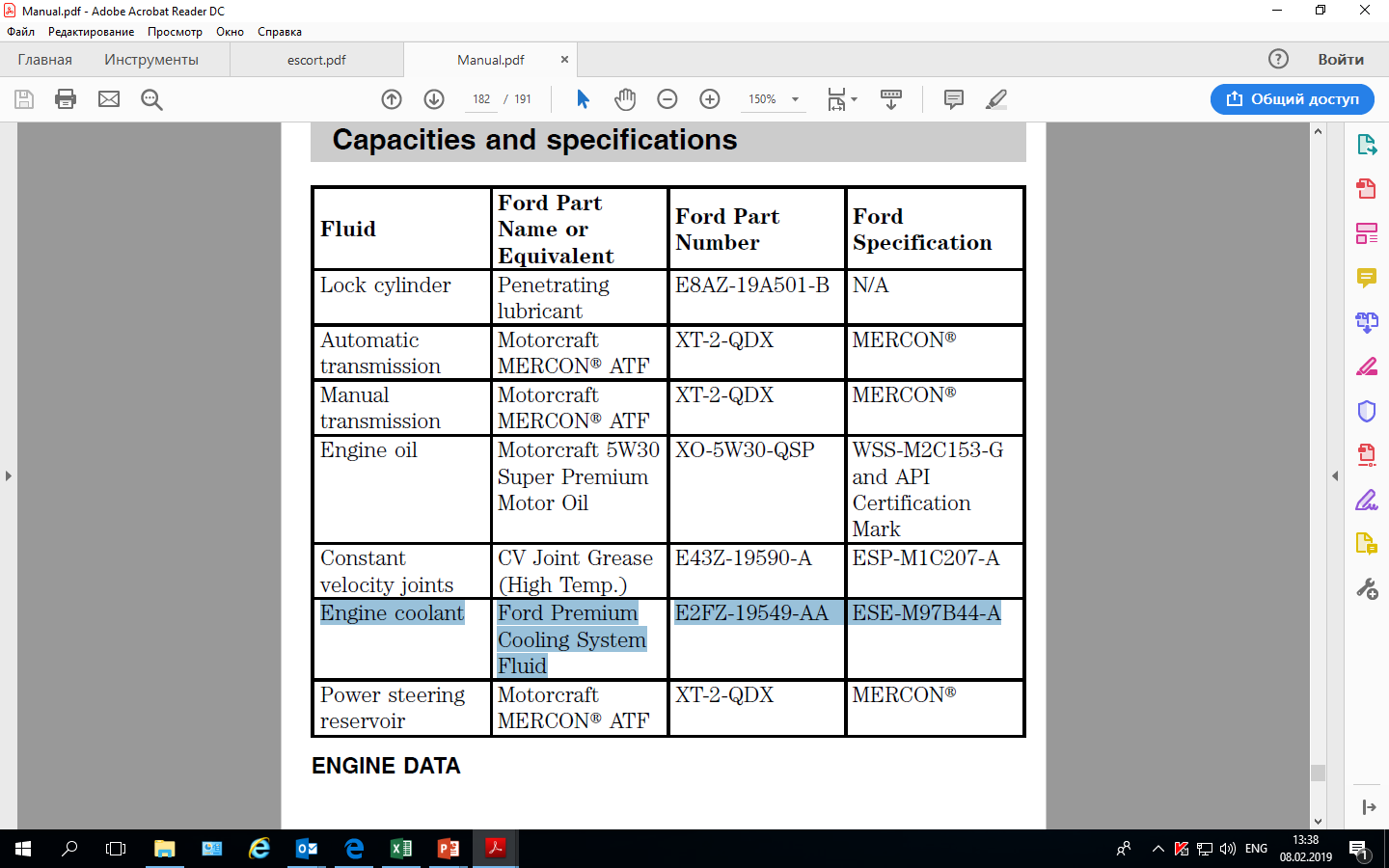The width and height of the screenshot is (1389, 868).
Task: Open PowerPoint from the taskbar
Action: click(449, 849)
